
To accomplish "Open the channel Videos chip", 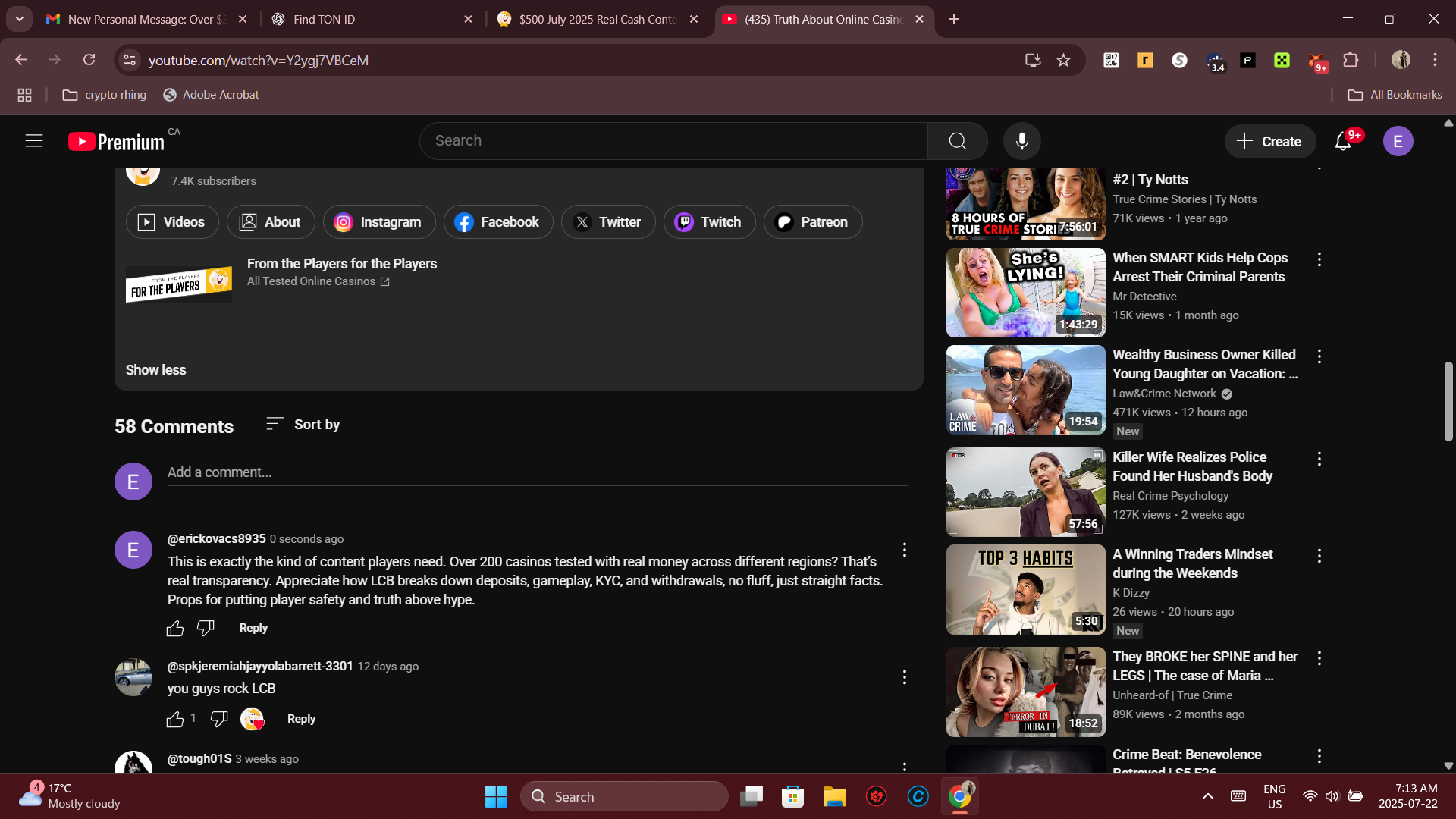I will [172, 222].
